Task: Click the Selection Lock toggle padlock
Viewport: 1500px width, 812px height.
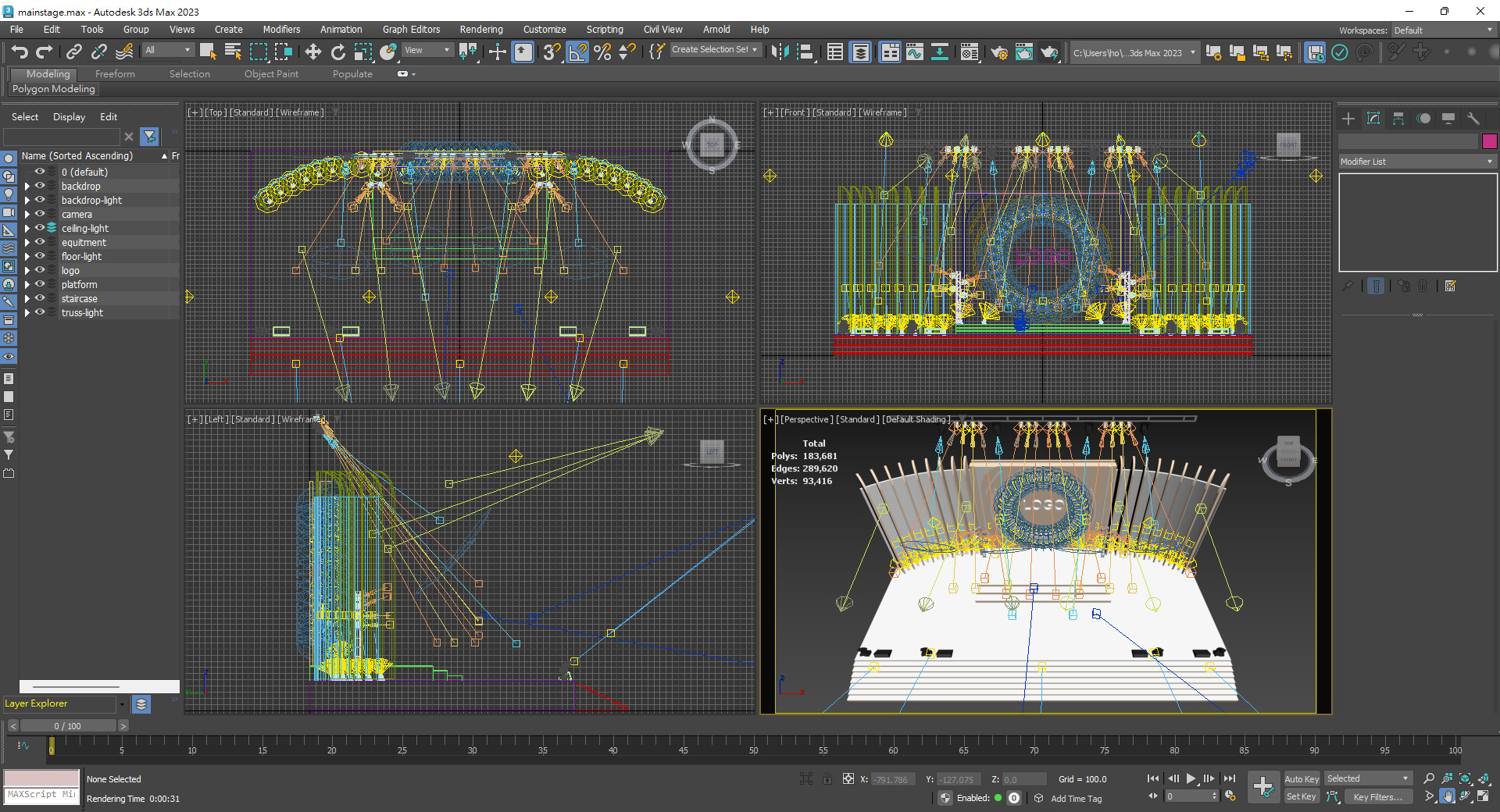Action: point(827,778)
